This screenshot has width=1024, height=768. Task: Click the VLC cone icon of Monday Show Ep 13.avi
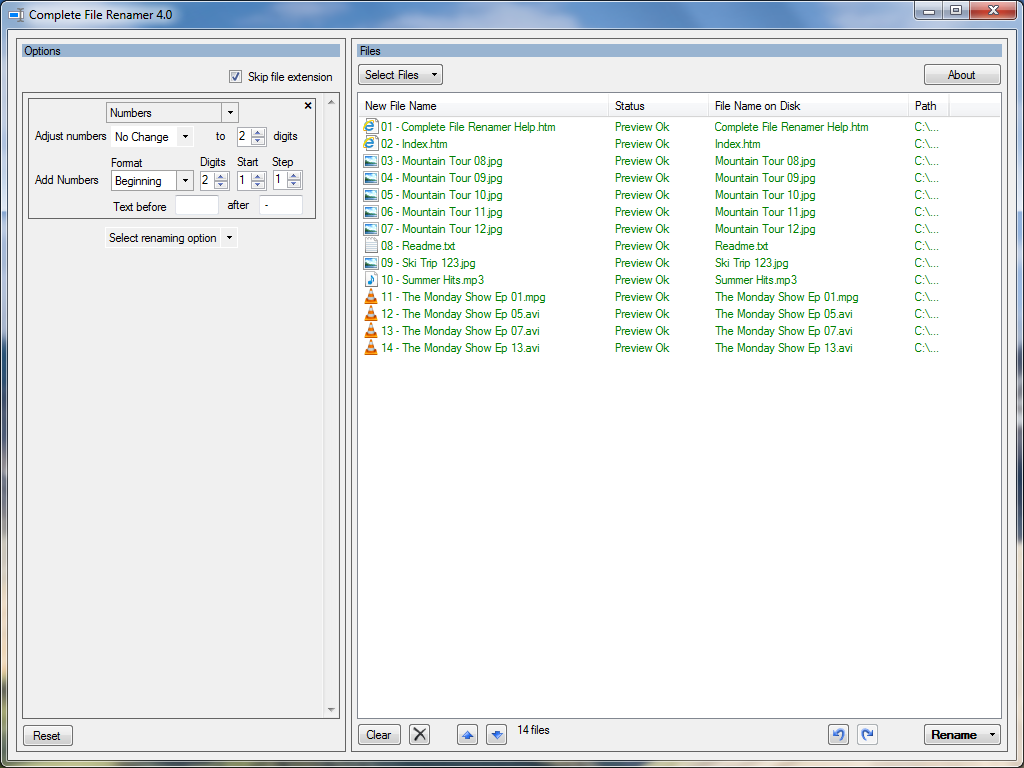(370, 347)
